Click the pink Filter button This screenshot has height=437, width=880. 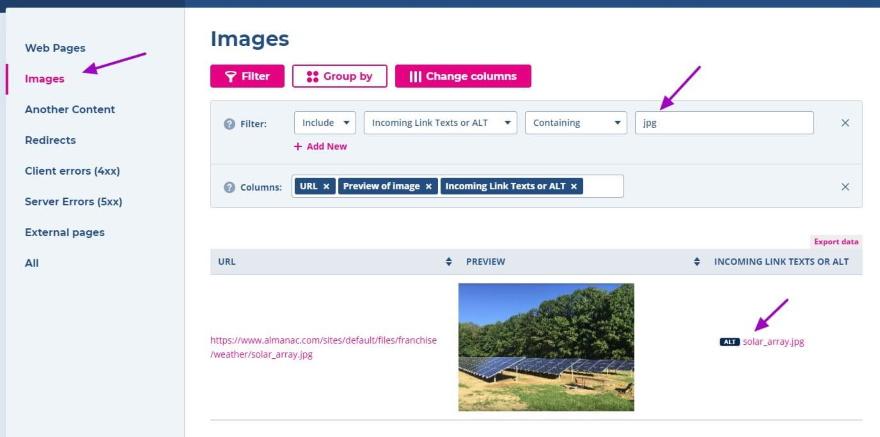[x=248, y=76]
